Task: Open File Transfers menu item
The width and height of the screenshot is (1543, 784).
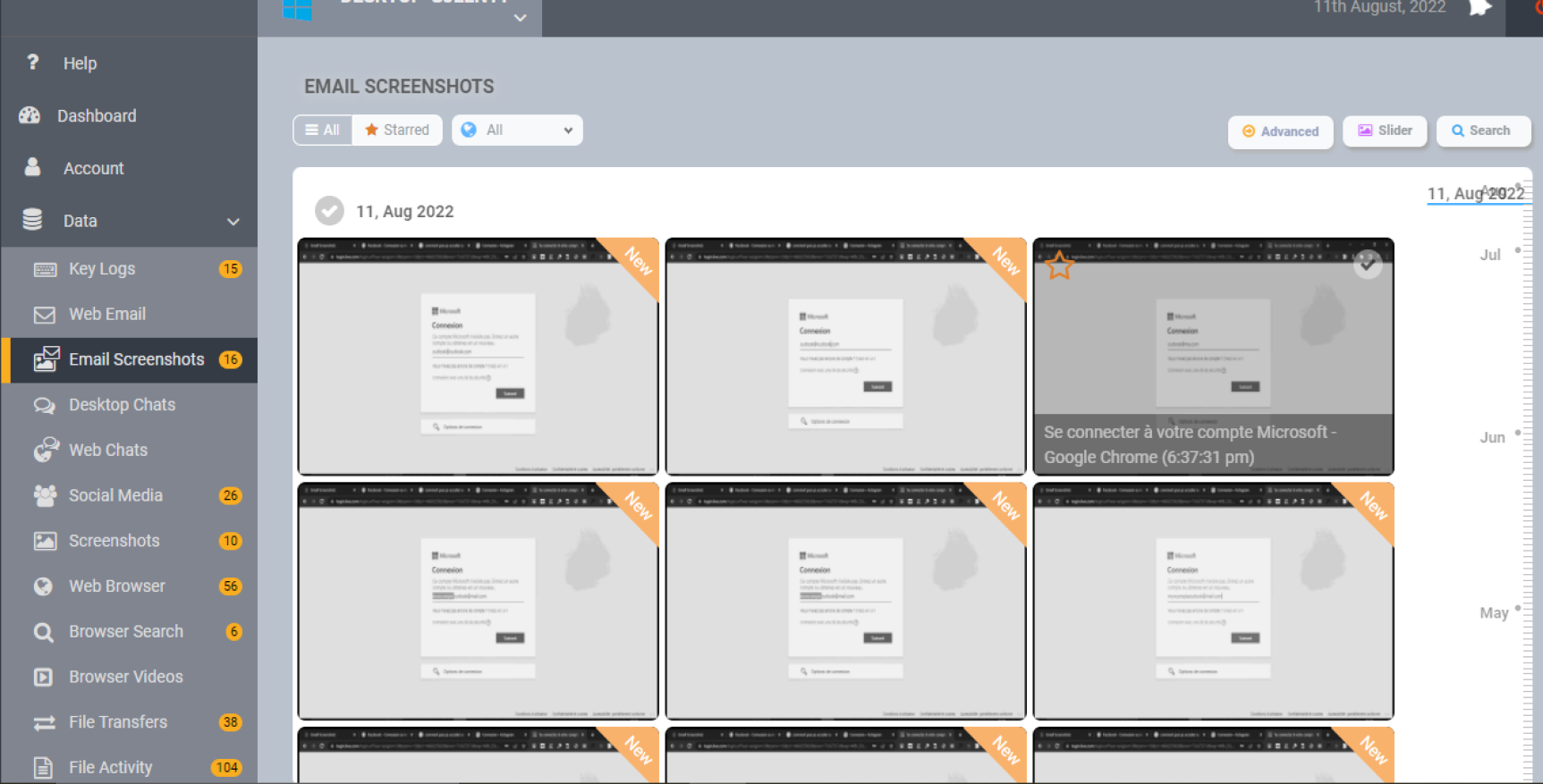Action: click(129, 722)
